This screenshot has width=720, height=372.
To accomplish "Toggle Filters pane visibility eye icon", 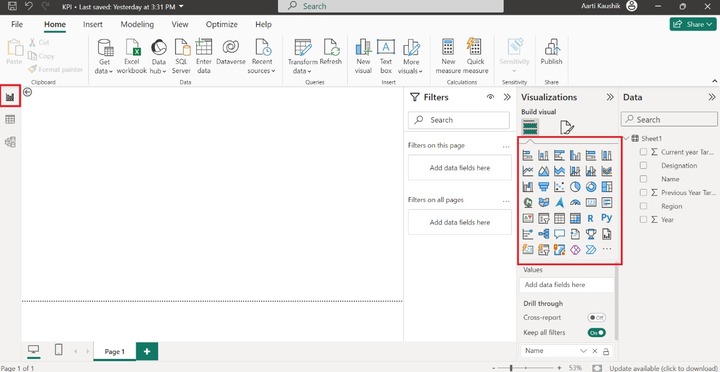I will click(490, 97).
